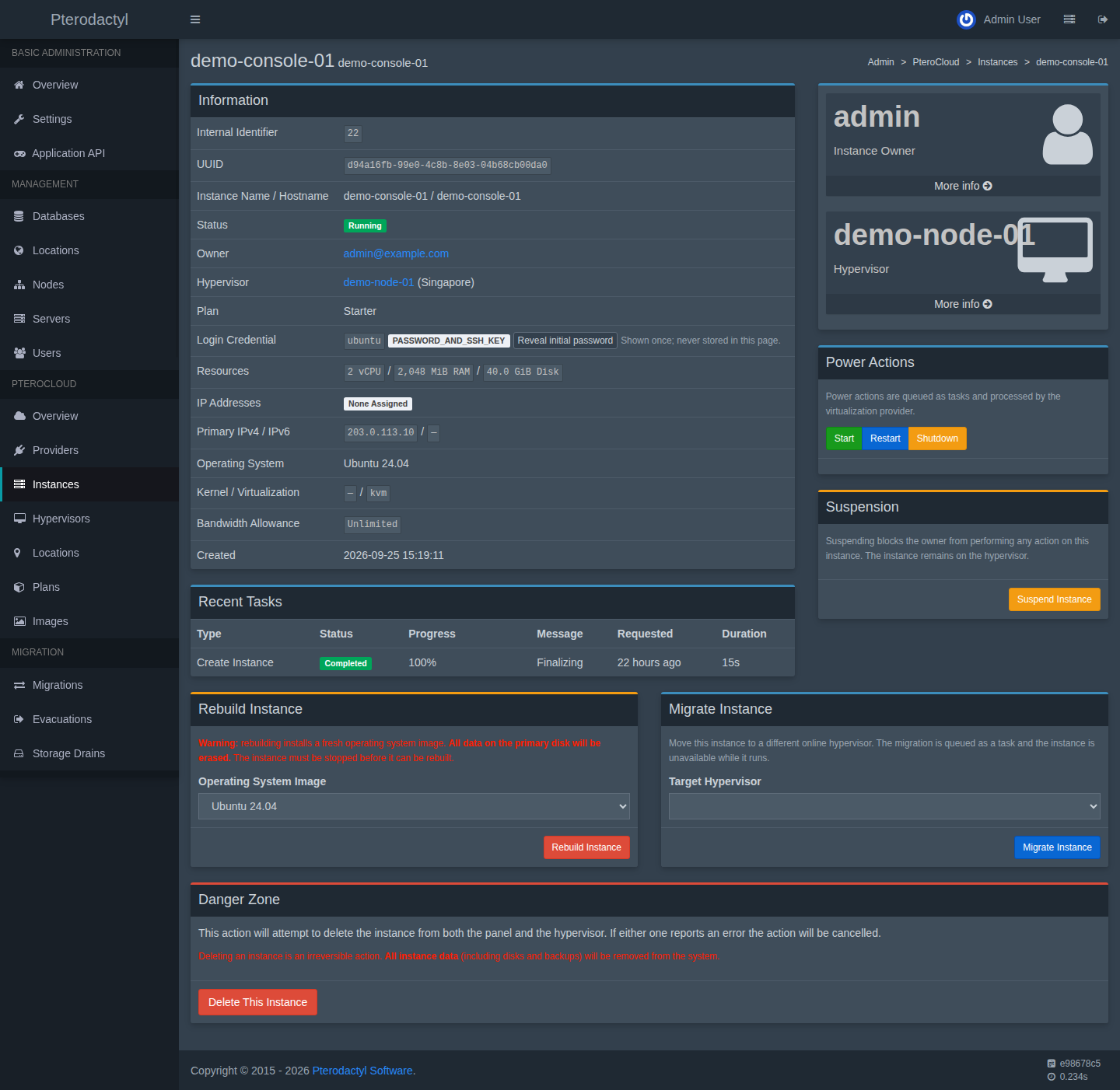Viewport: 1120px width, 1090px height.
Task: Click the 2 vCPU resource value
Action: click(x=364, y=372)
